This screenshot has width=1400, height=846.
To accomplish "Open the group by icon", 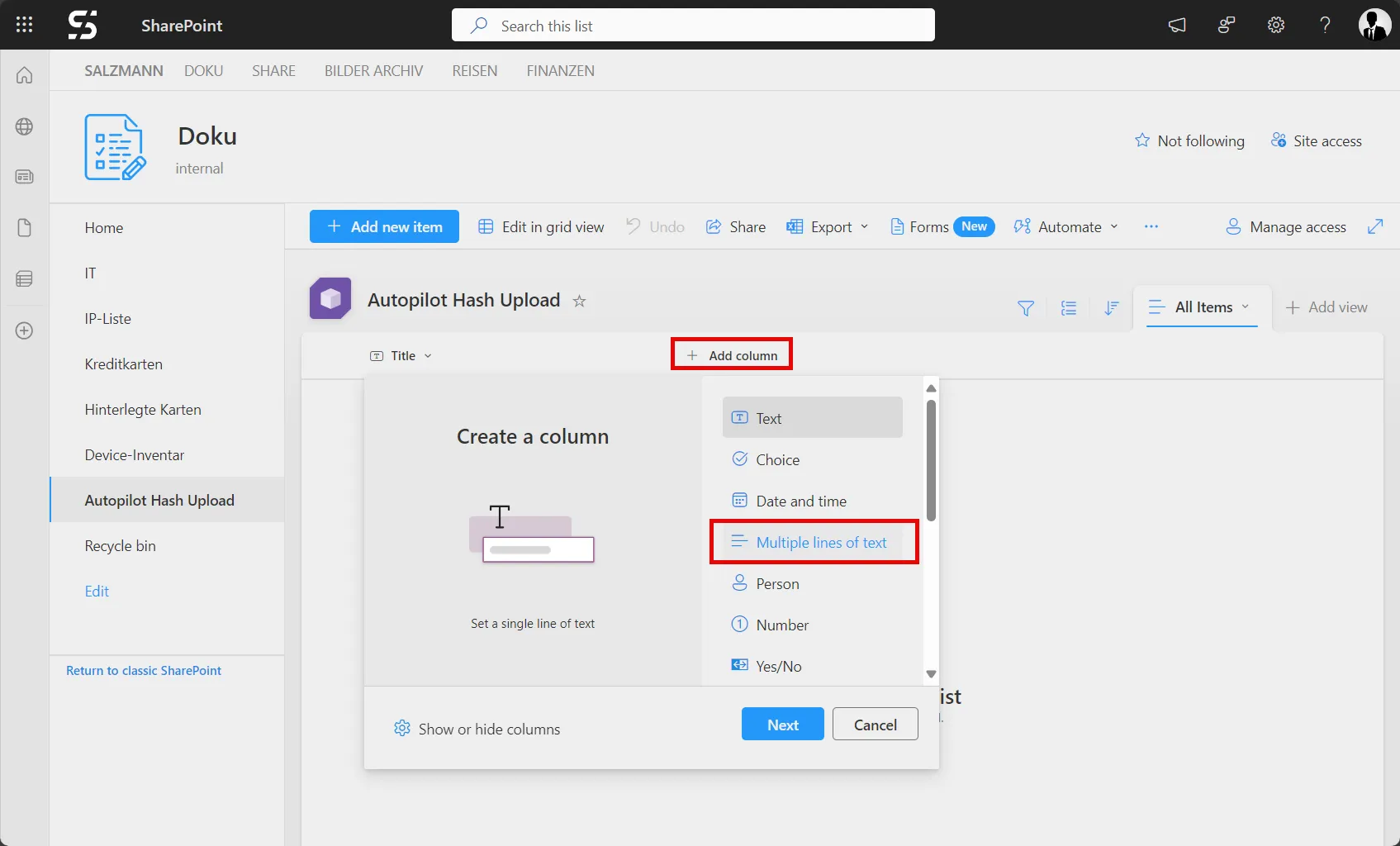I will click(1069, 308).
